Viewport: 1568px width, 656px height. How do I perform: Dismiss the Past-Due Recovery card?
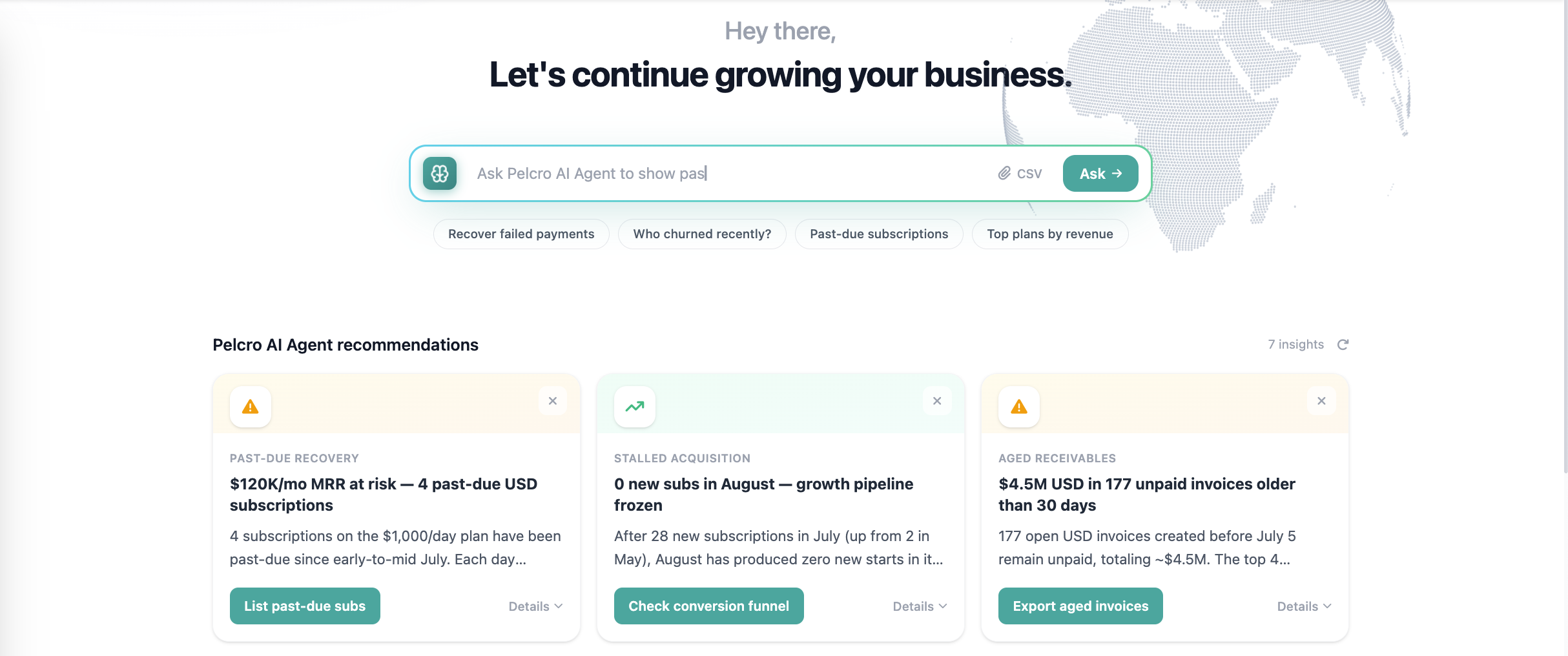553,401
